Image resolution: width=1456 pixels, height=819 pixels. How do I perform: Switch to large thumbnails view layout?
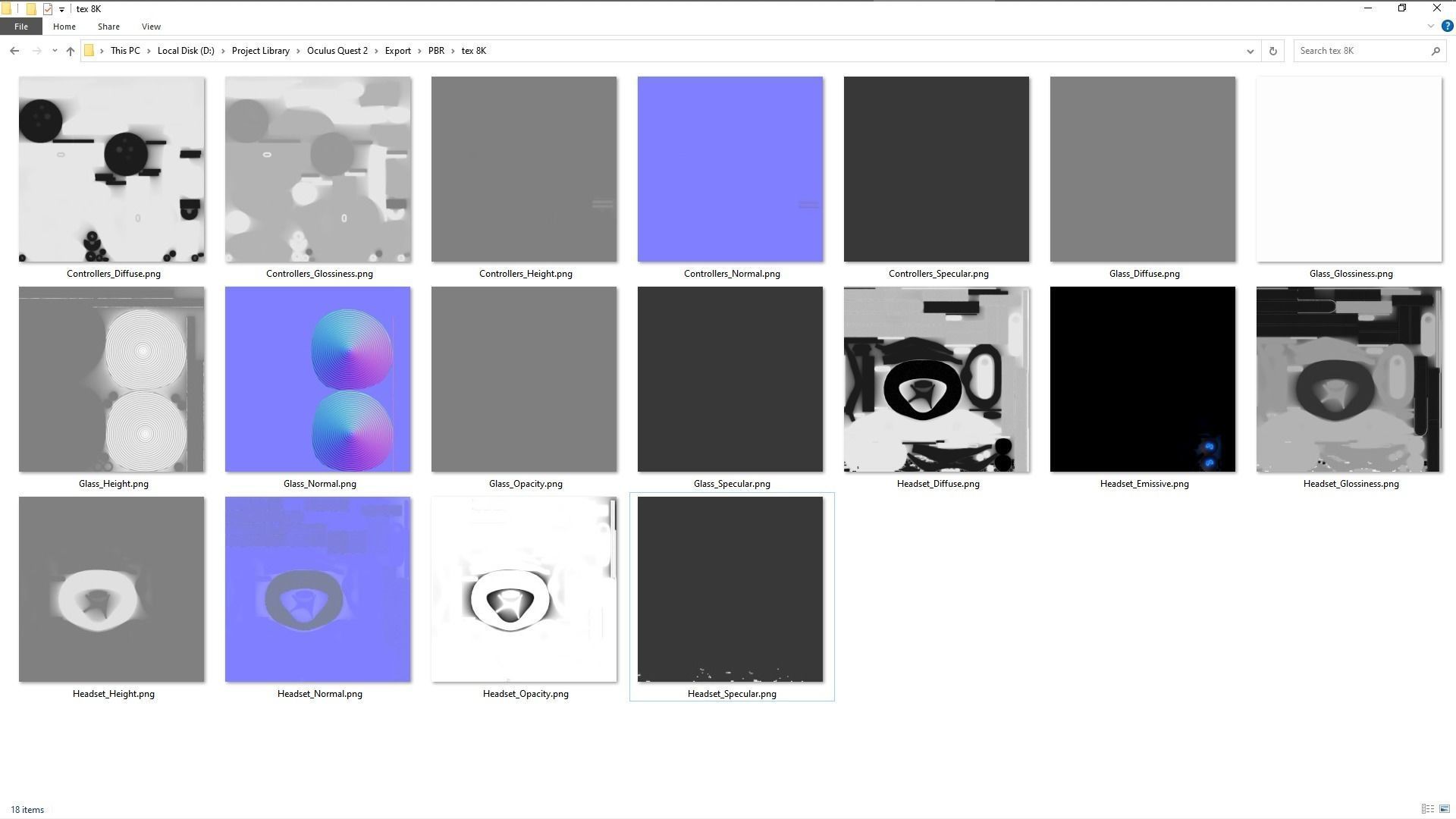1444,809
